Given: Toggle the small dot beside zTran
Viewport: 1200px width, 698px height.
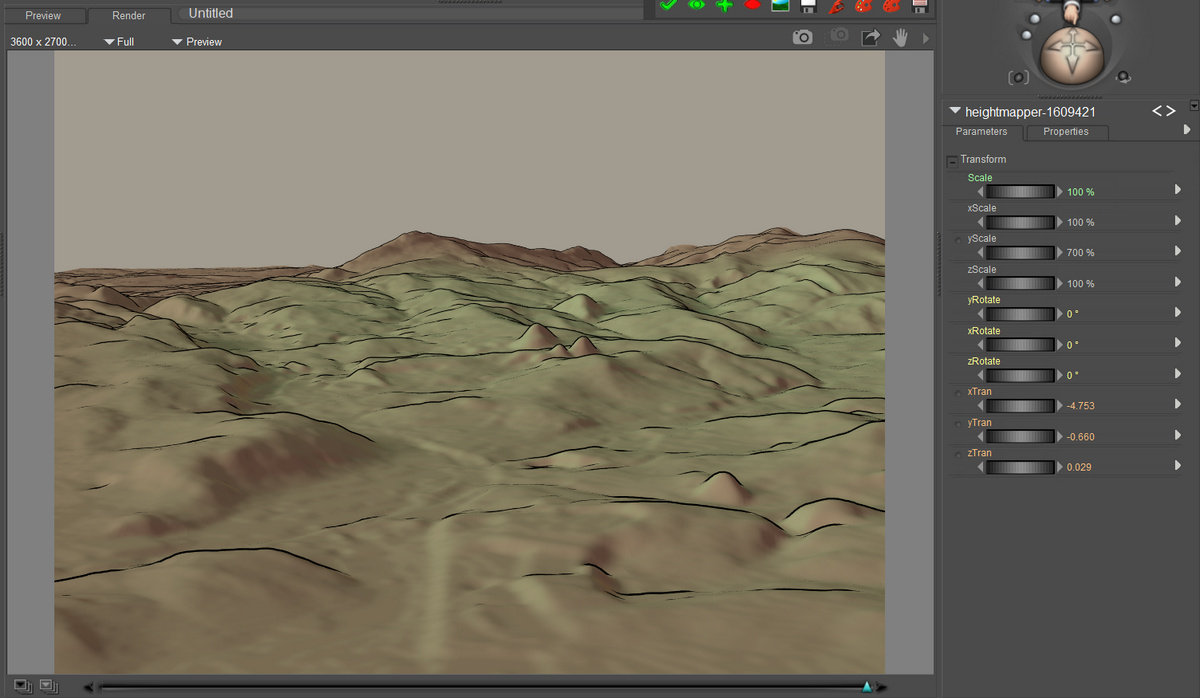Looking at the screenshot, I should (959, 455).
